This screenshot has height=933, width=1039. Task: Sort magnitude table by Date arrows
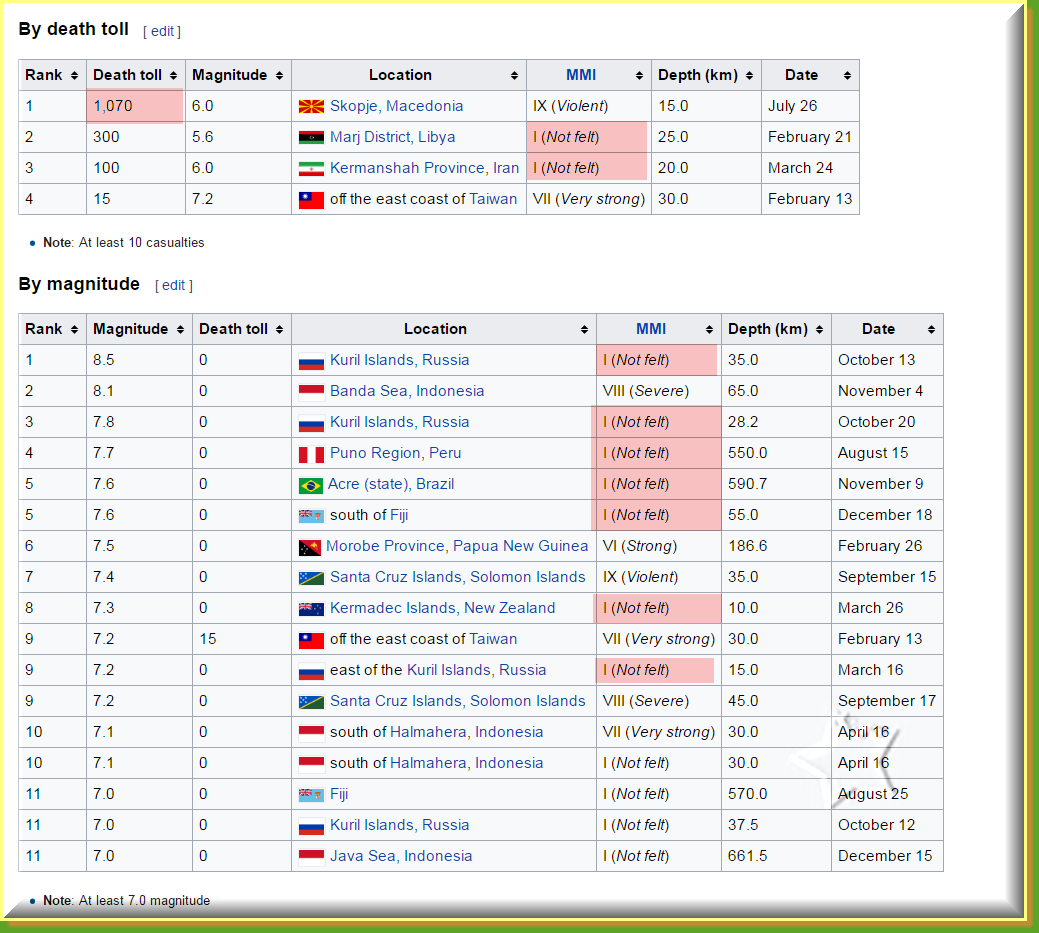(931, 329)
